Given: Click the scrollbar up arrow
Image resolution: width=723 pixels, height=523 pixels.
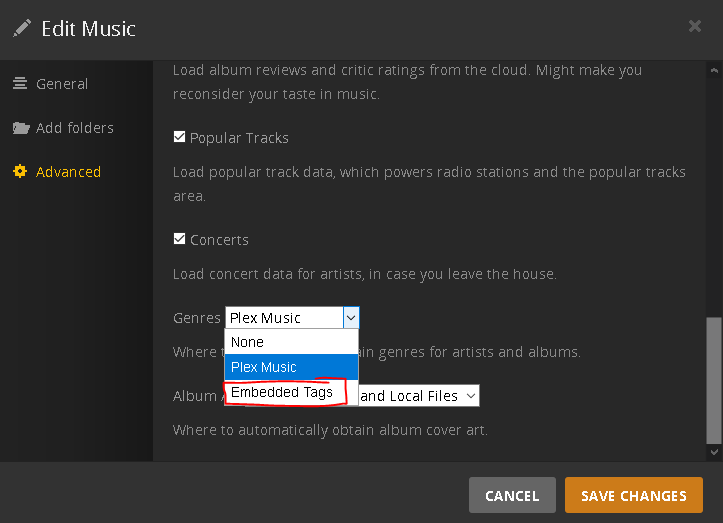Looking at the screenshot, I should coord(713,69).
